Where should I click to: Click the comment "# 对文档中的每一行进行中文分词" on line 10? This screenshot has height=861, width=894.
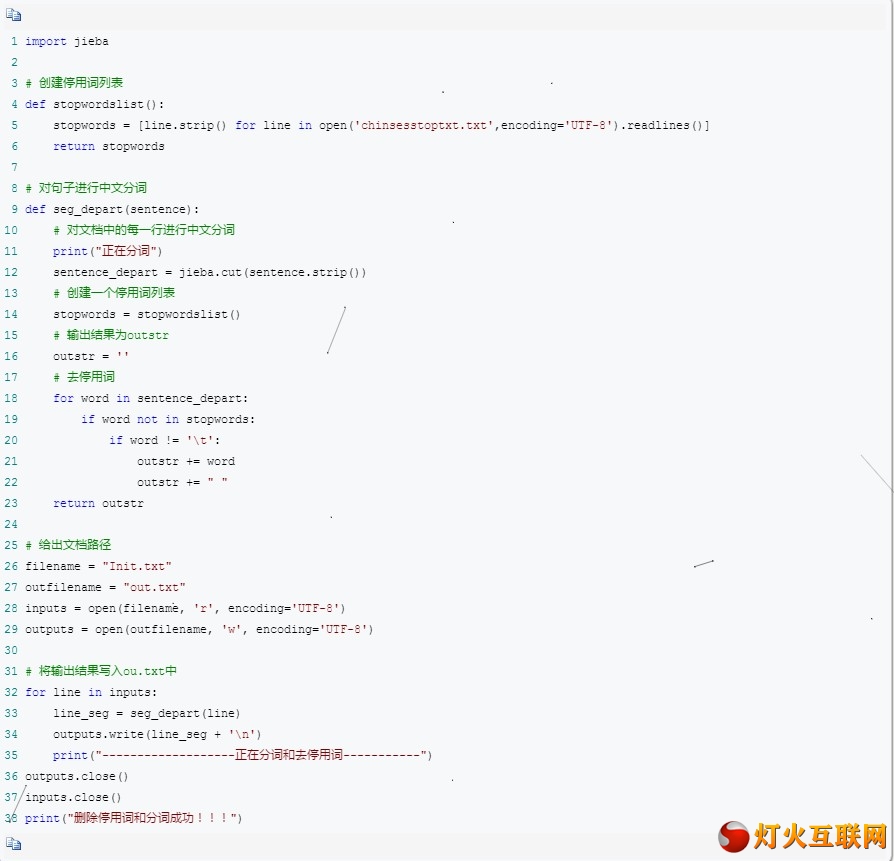[144, 230]
